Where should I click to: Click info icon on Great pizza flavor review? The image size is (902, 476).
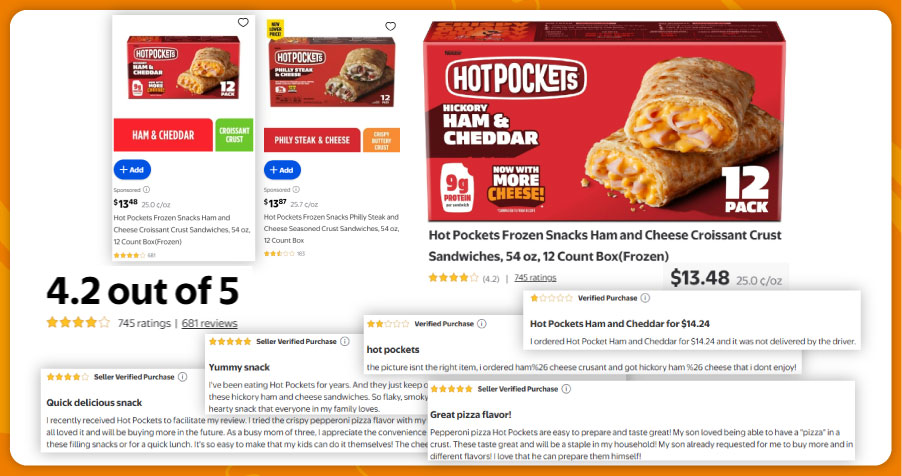coord(566,389)
